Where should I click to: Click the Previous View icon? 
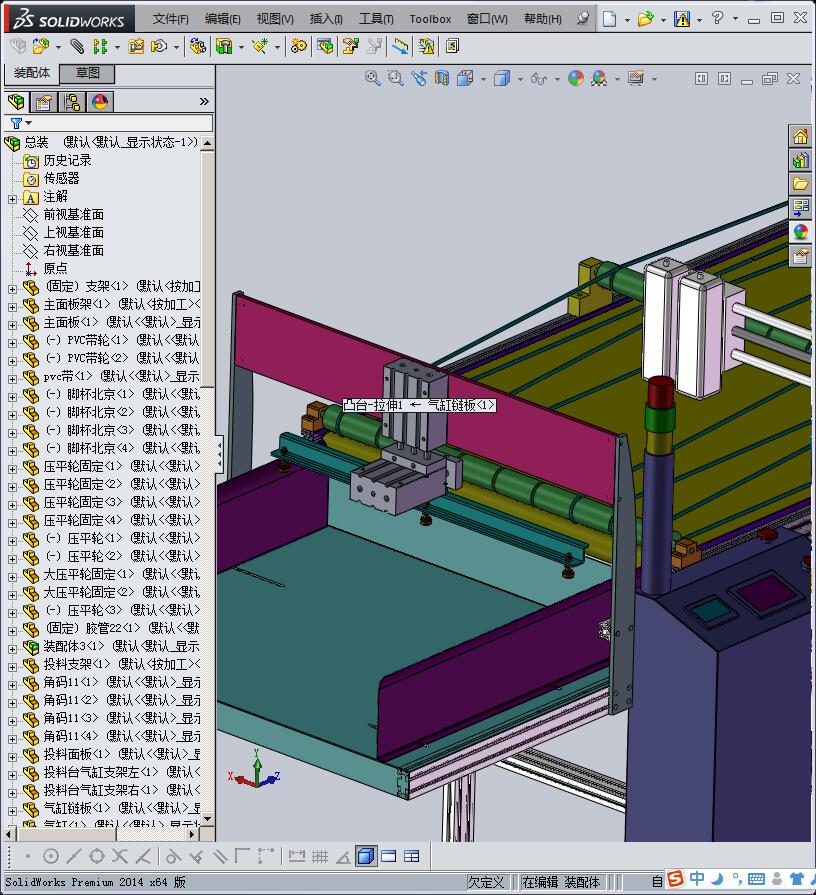click(419, 78)
